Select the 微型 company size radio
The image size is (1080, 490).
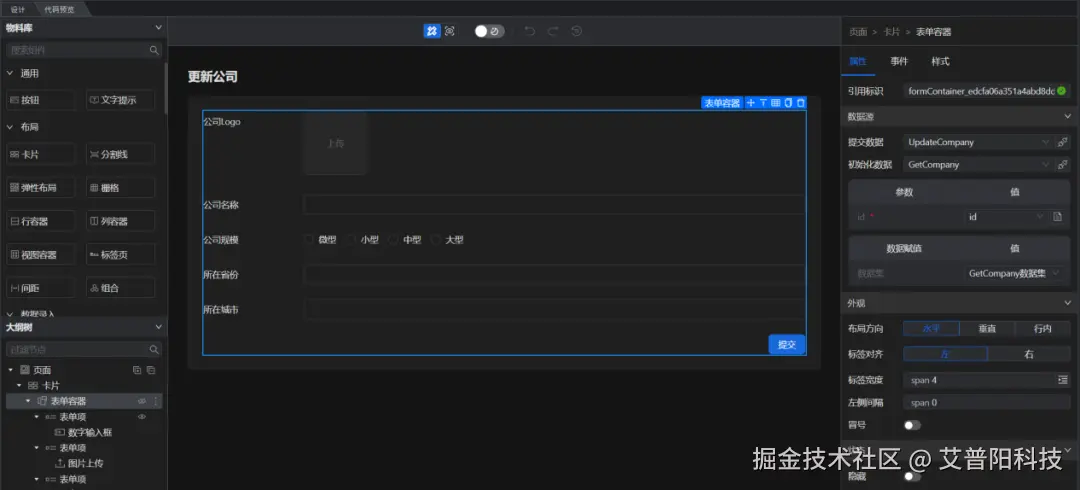309,240
